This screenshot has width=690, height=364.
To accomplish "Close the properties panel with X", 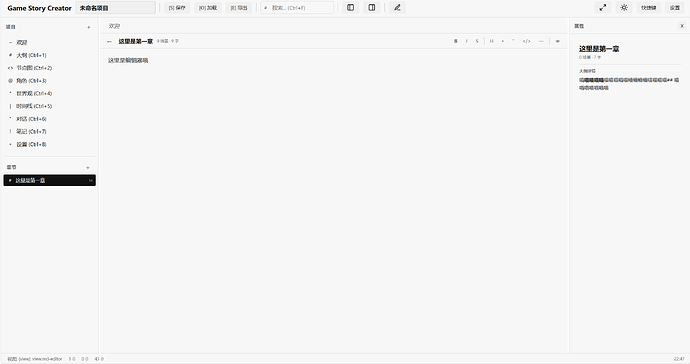I will point(682,26).
